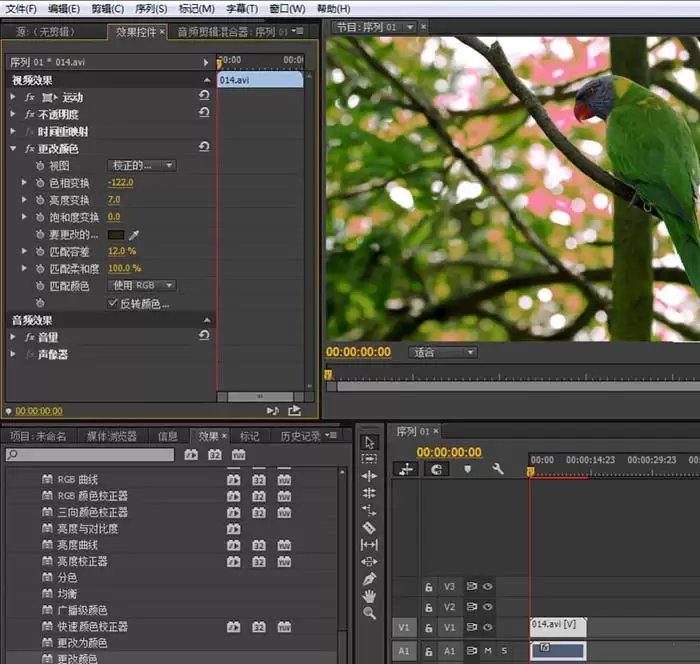Click the 要更改的 color swatch

116,234
